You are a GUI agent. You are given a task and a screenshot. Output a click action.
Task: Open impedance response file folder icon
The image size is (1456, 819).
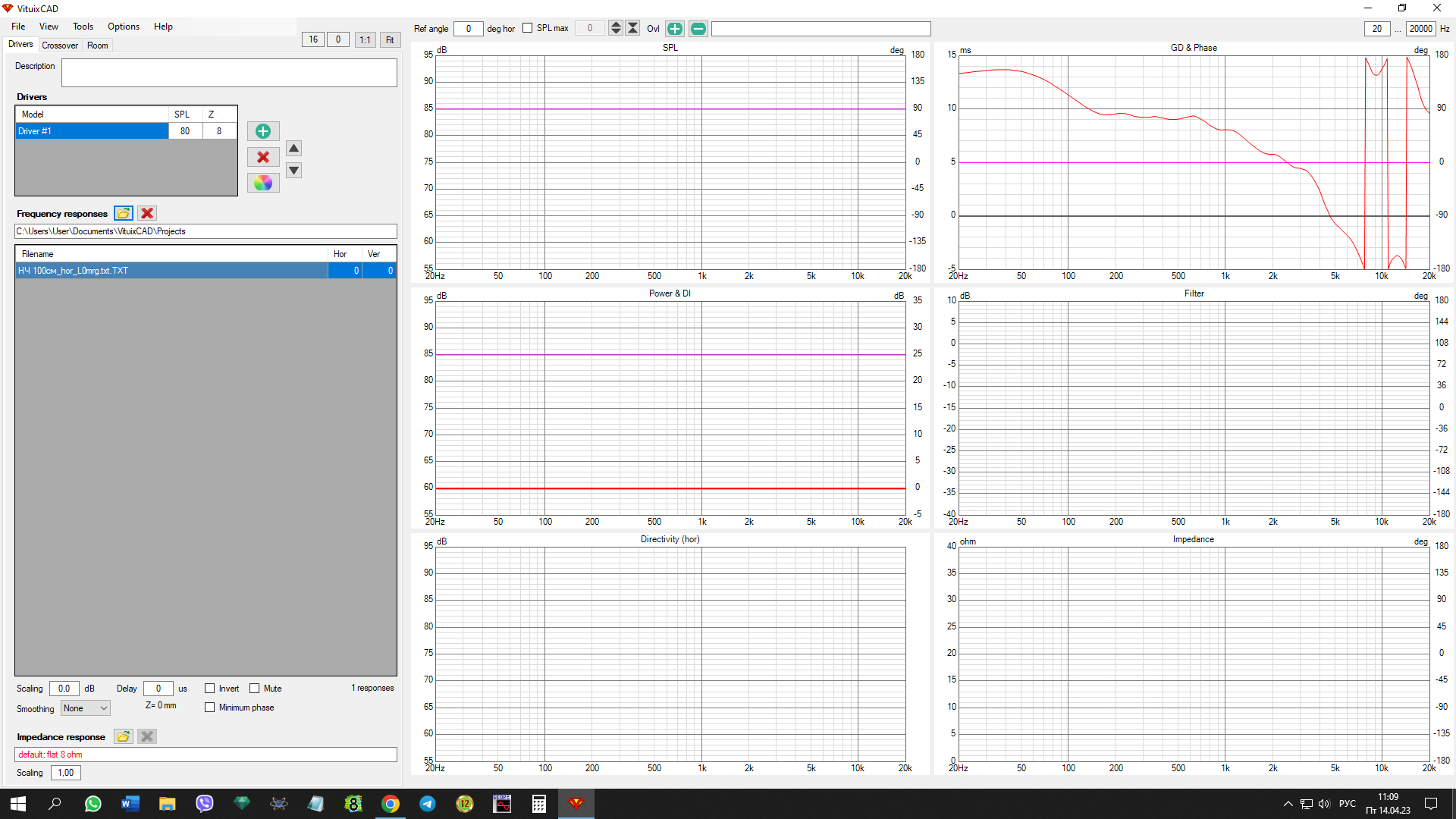pos(124,736)
